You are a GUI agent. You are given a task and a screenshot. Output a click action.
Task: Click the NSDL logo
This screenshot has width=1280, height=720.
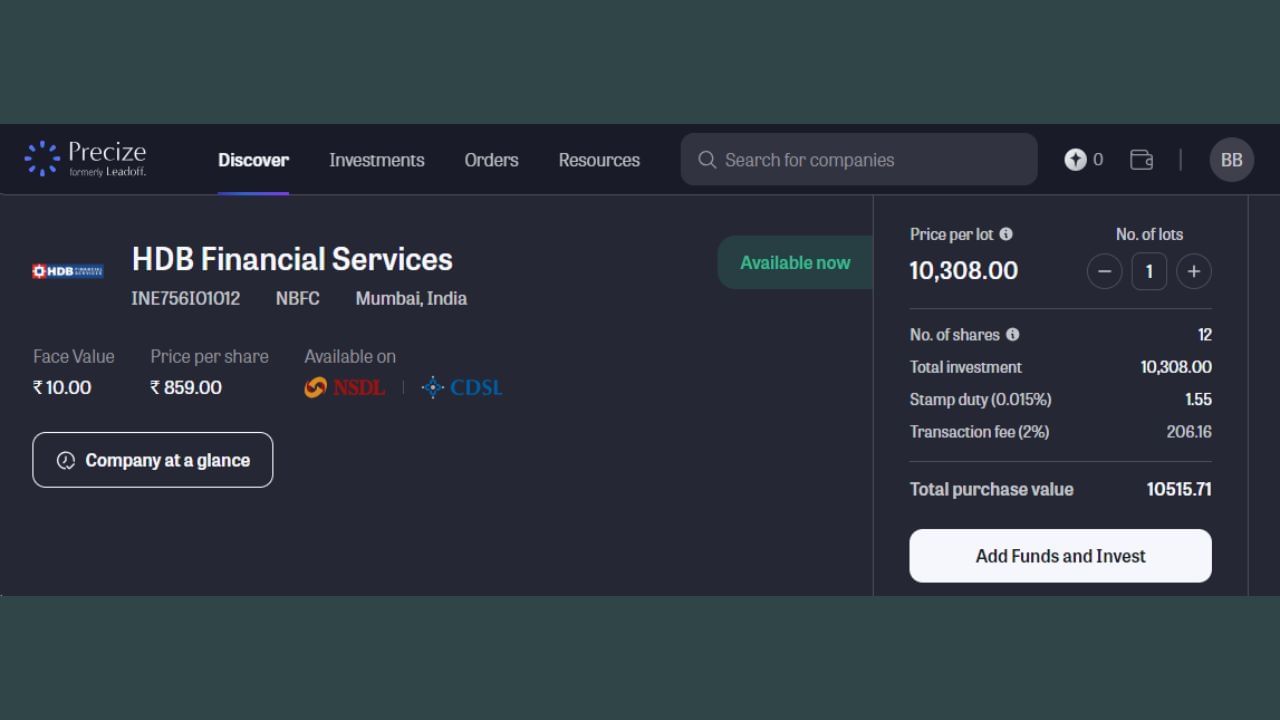345,388
